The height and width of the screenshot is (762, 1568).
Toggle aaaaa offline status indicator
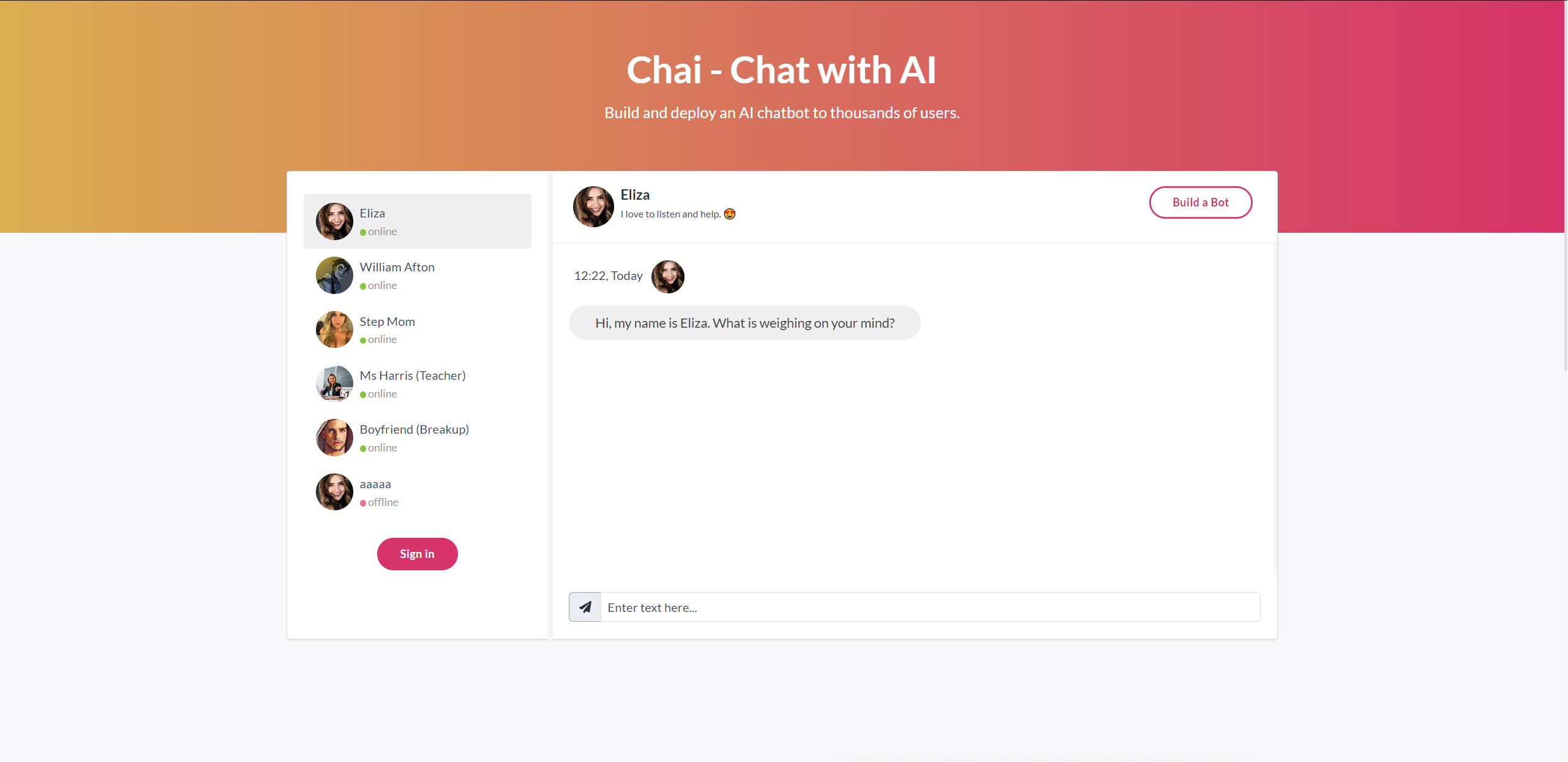tap(363, 502)
